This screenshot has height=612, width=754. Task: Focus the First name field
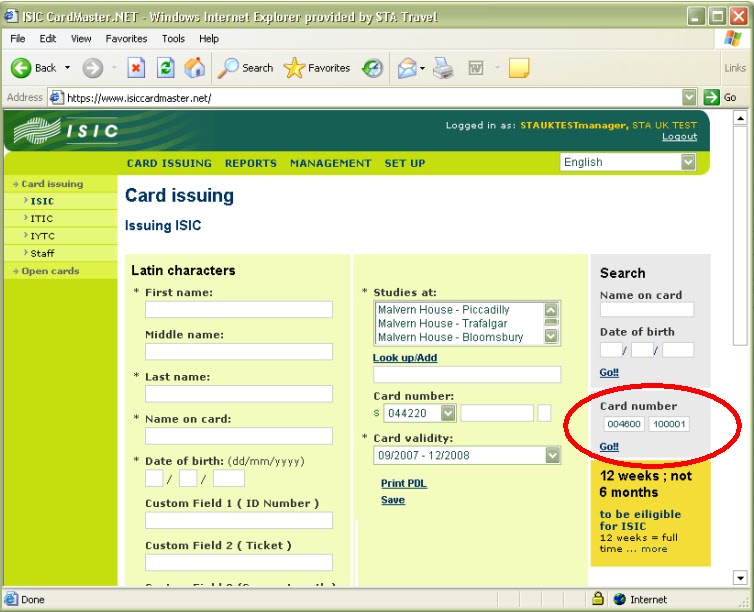click(239, 310)
